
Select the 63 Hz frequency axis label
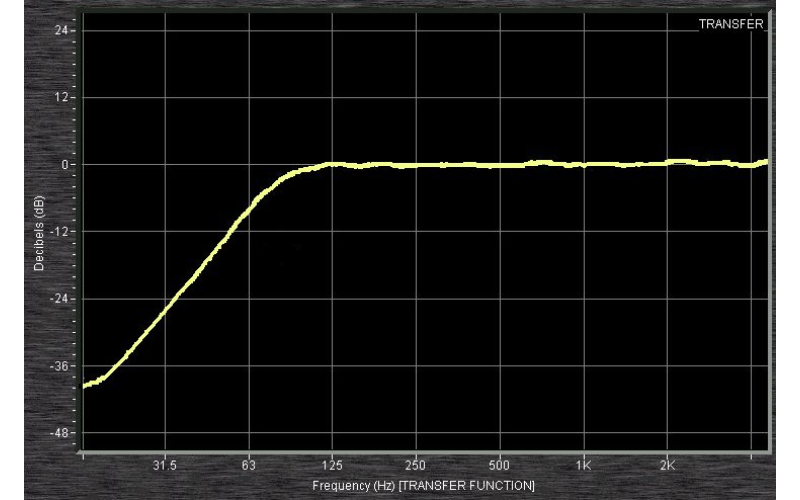(249, 466)
